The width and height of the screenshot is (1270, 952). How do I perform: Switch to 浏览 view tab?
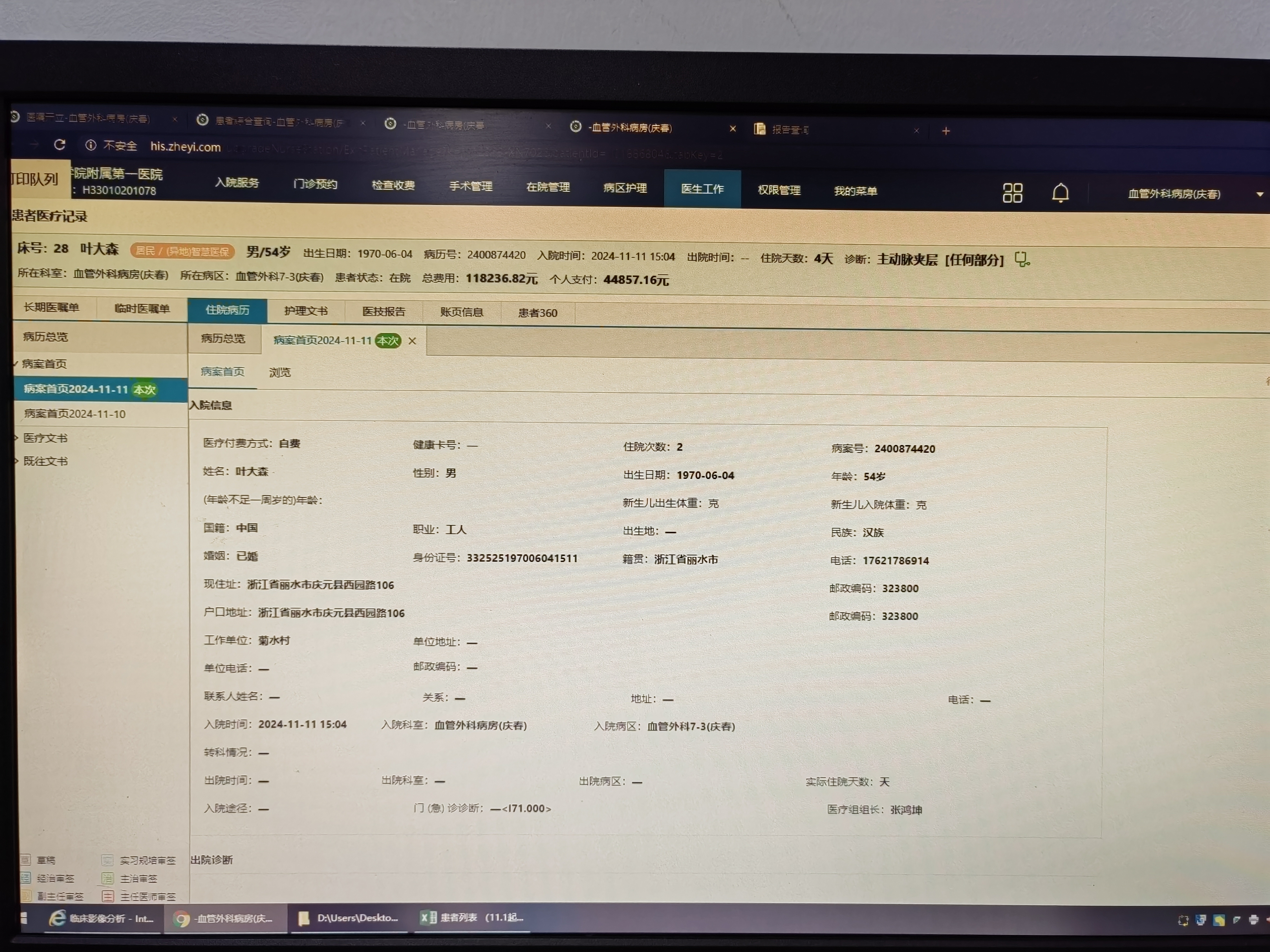[280, 373]
